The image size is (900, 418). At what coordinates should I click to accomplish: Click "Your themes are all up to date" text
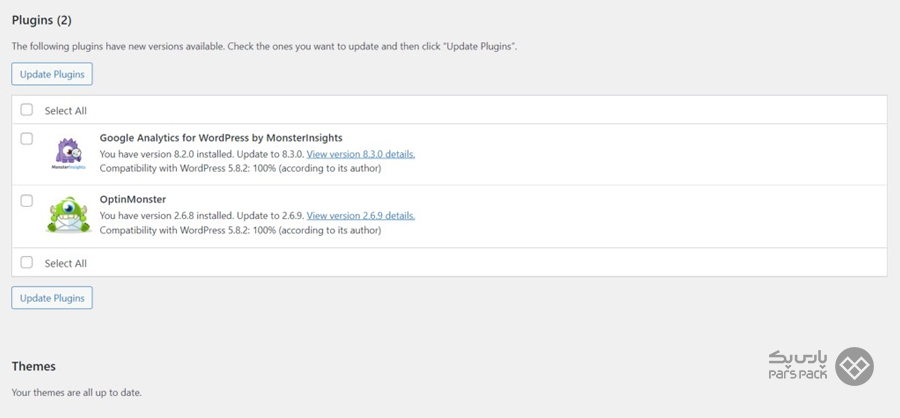pyautogui.click(x=76, y=393)
